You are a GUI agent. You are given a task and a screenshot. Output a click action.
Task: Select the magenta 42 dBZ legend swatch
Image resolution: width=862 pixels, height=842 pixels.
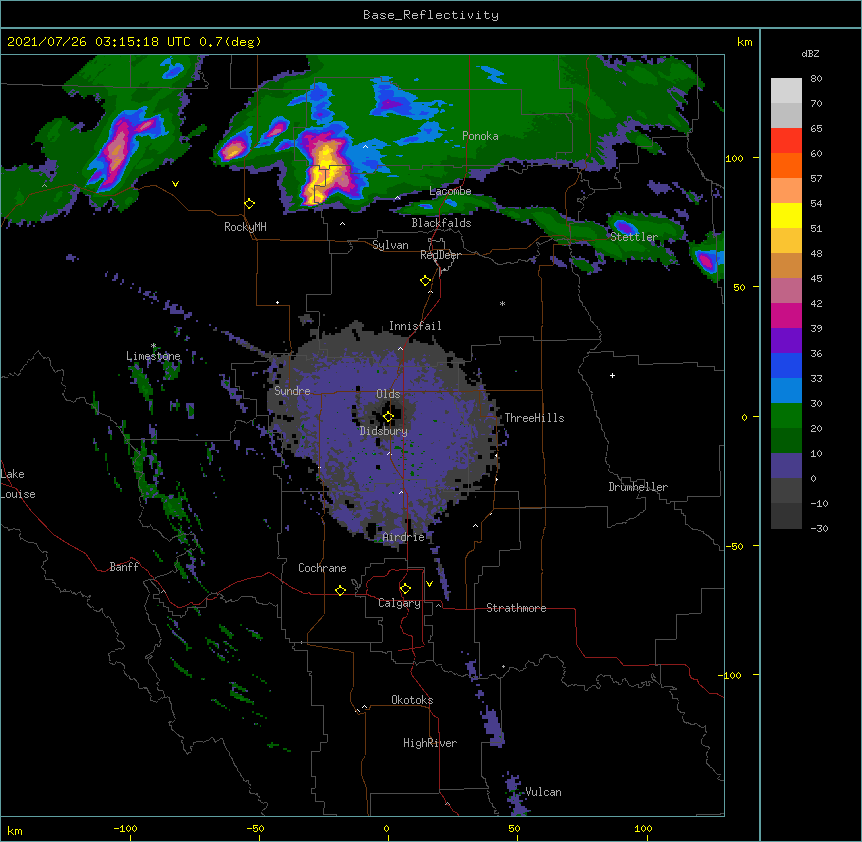tap(786, 315)
